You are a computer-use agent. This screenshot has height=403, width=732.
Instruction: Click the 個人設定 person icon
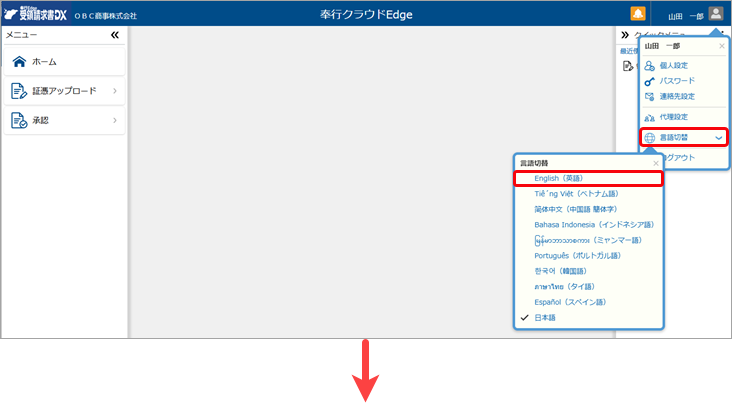pos(649,66)
